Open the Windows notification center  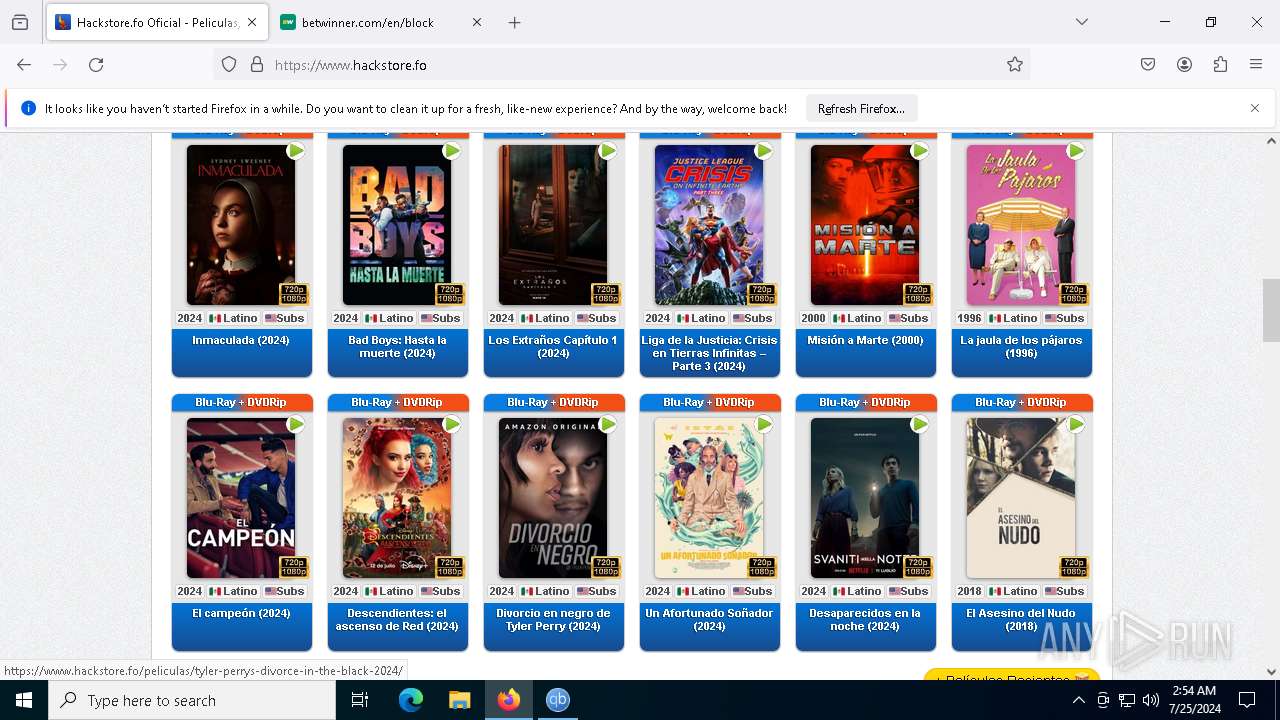coord(1247,700)
